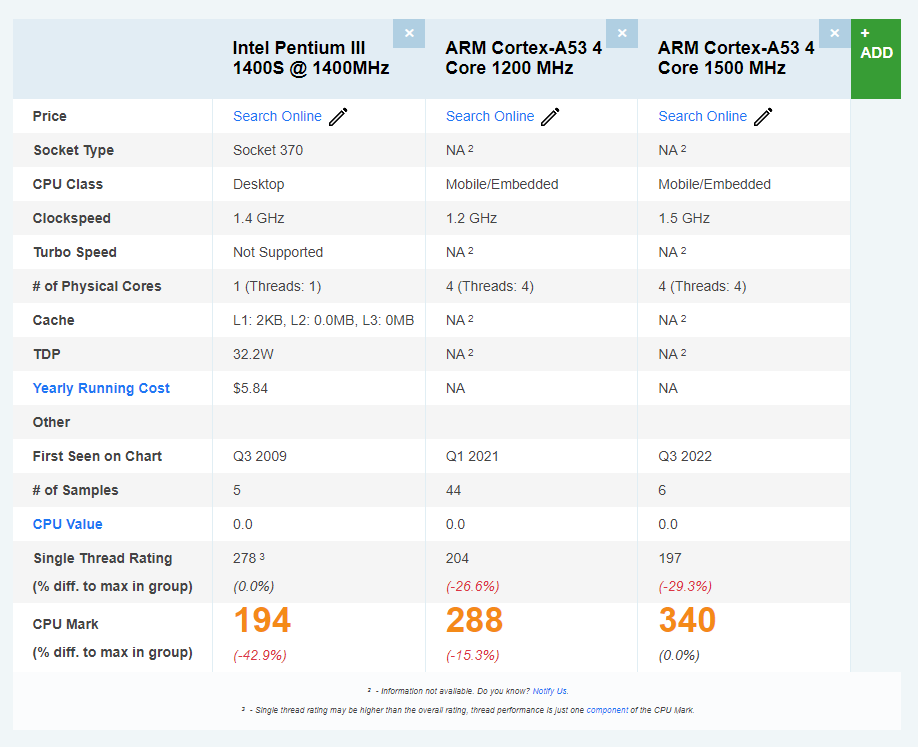The width and height of the screenshot is (918, 747).
Task: Click the # of Physical Cores label
Action: [97, 286]
